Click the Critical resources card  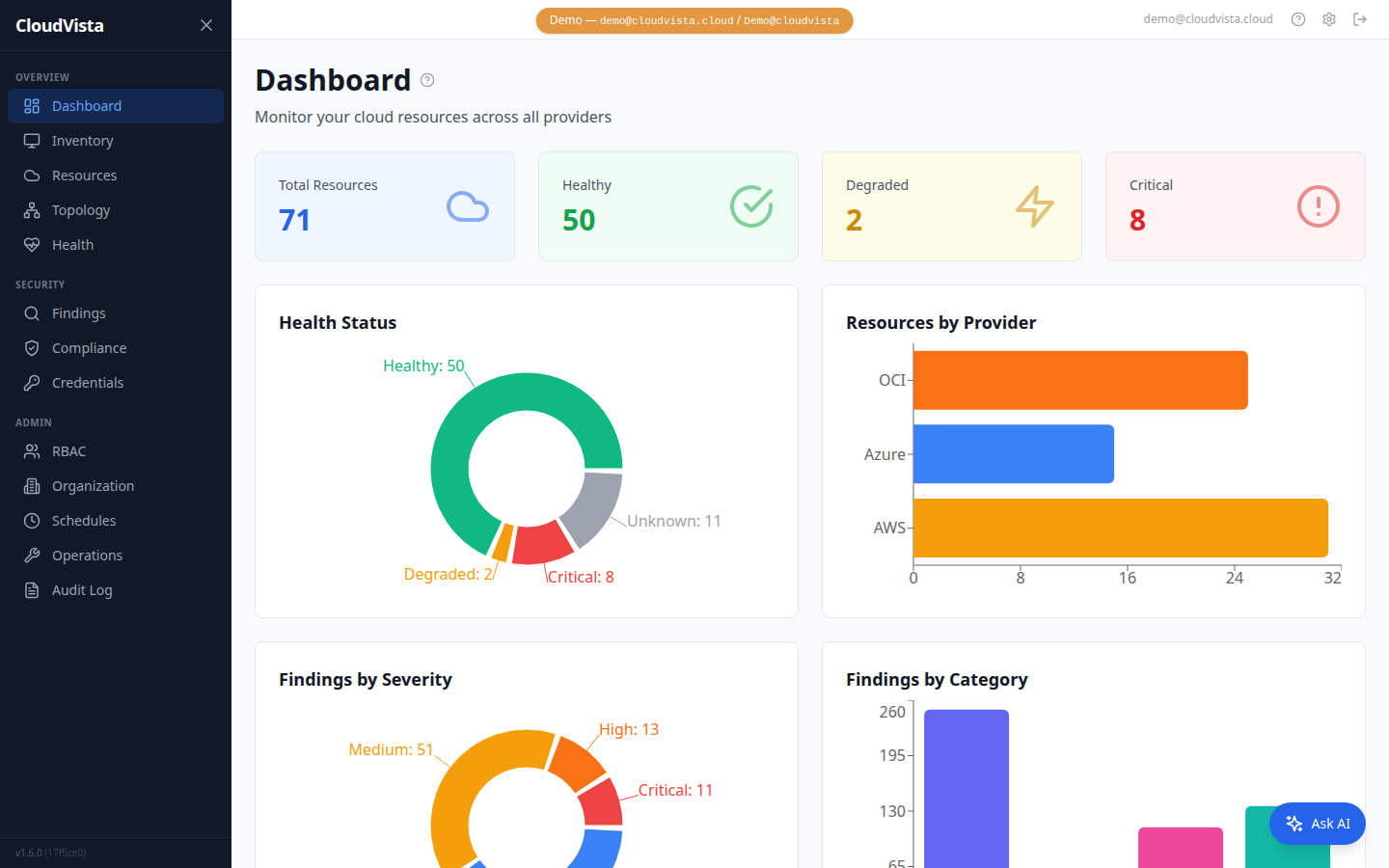[x=1235, y=205]
